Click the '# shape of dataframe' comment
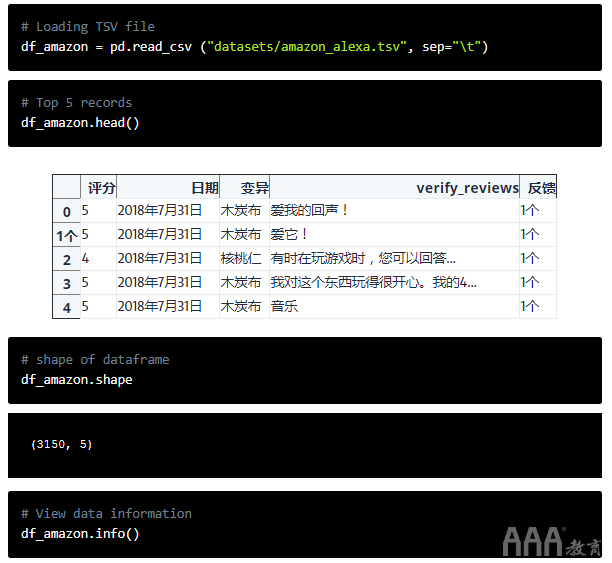The height and width of the screenshot is (563, 612). coord(95,360)
